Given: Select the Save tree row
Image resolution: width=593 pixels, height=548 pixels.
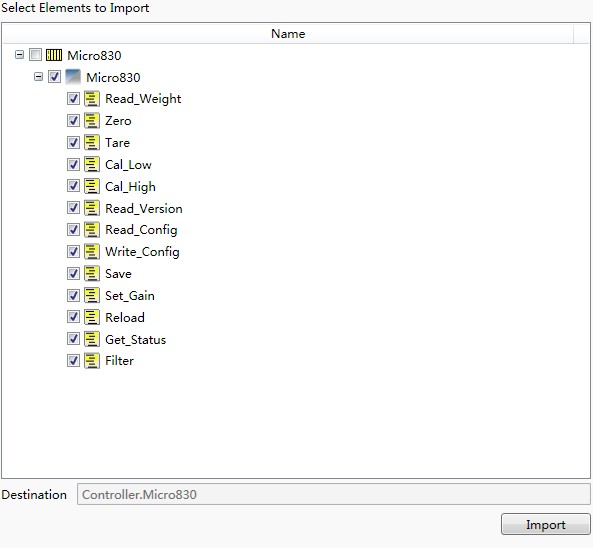Looking at the screenshot, I should coord(118,273).
